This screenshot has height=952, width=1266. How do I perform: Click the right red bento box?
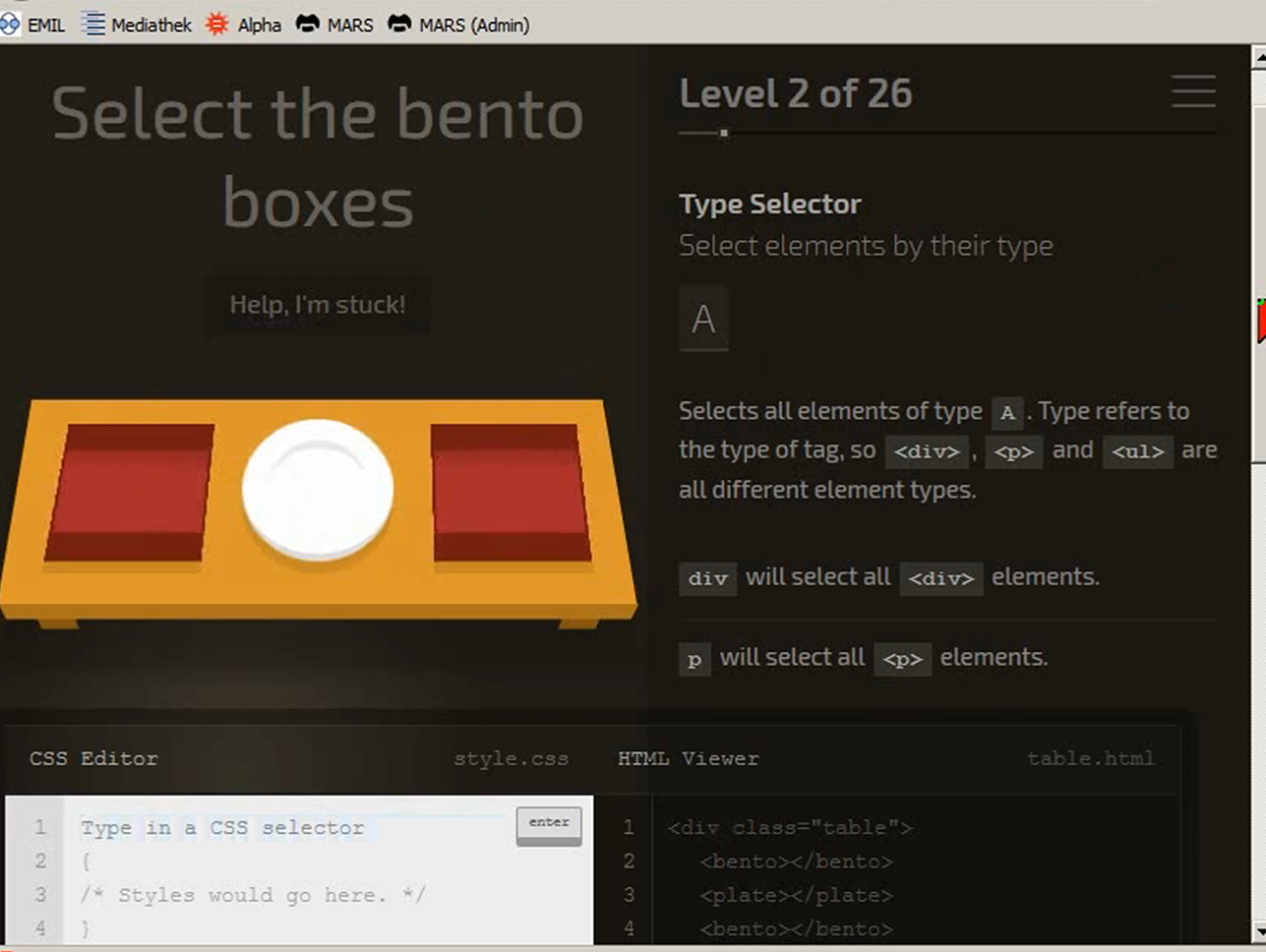pos(510,493)
